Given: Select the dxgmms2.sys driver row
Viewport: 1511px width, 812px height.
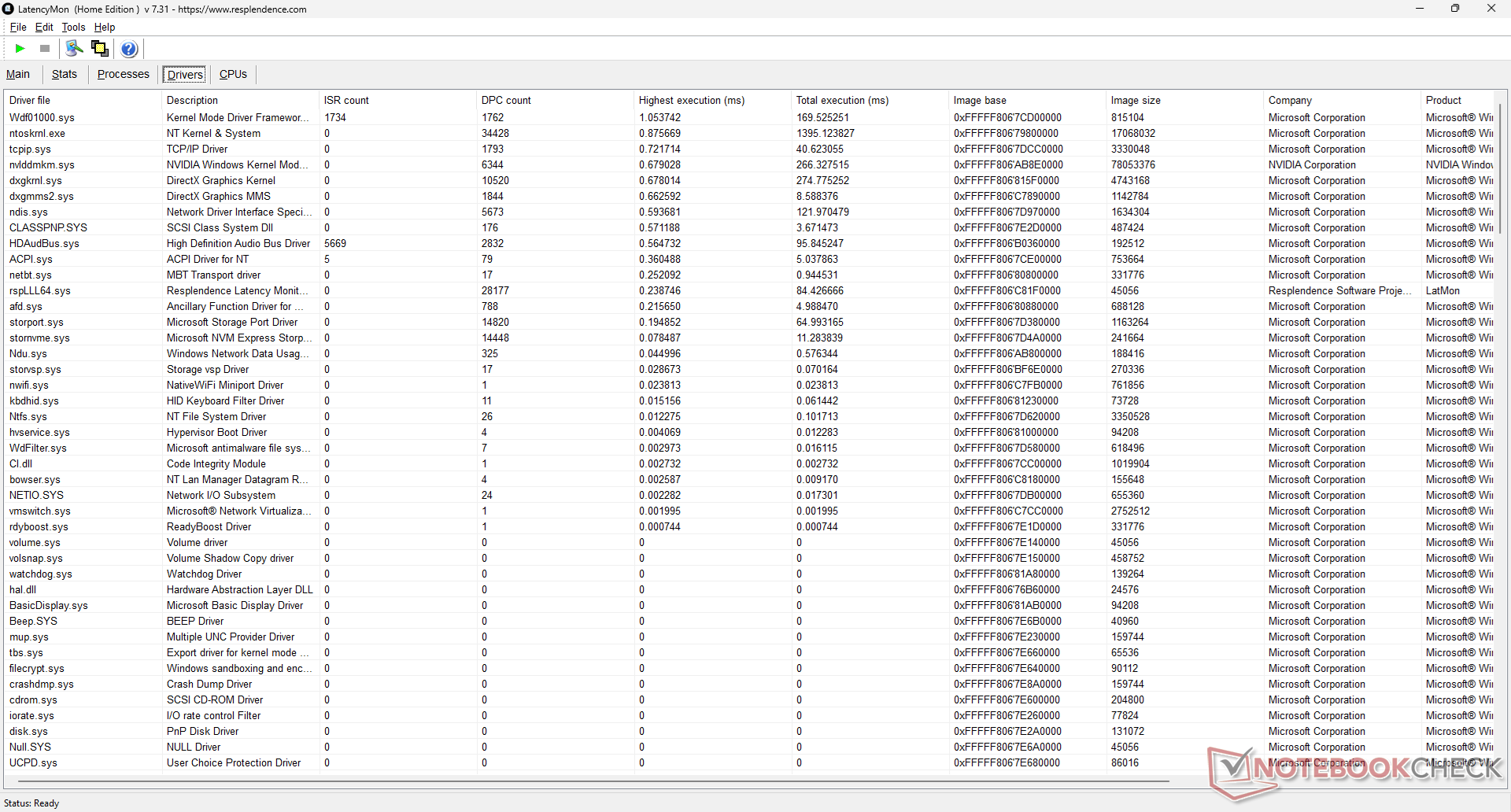Looking at the screenshot, I should click(749, 196).
